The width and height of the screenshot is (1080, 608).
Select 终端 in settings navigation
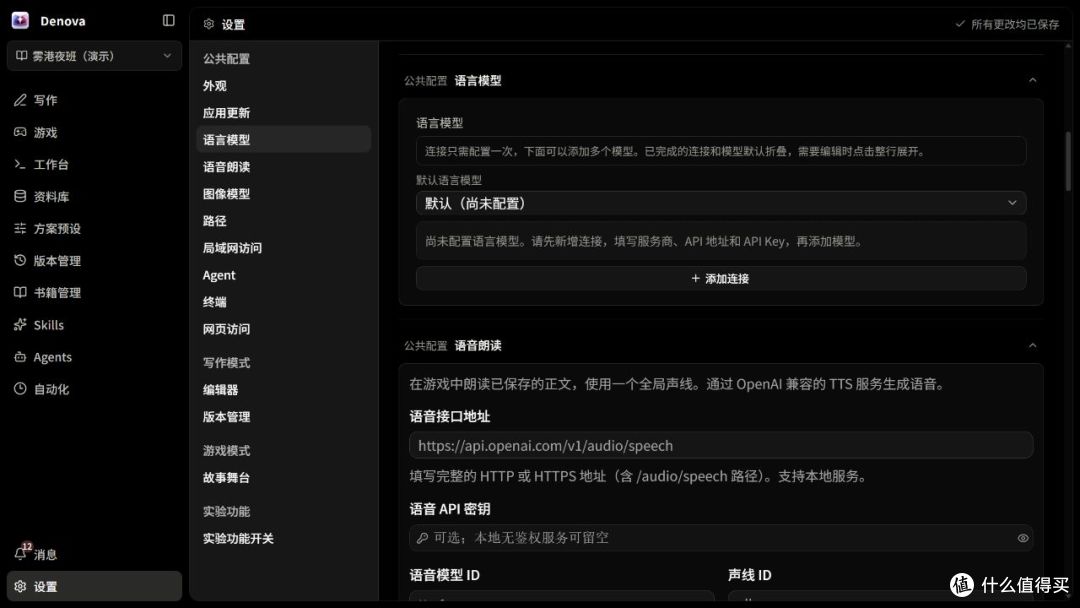[284, 302]
